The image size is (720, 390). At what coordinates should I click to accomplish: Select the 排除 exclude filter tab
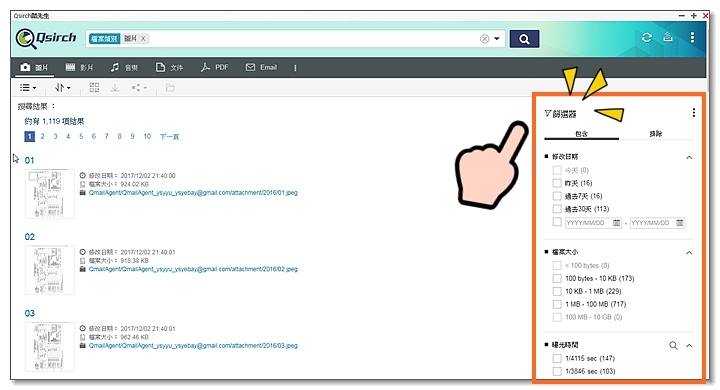click(656, 134)
